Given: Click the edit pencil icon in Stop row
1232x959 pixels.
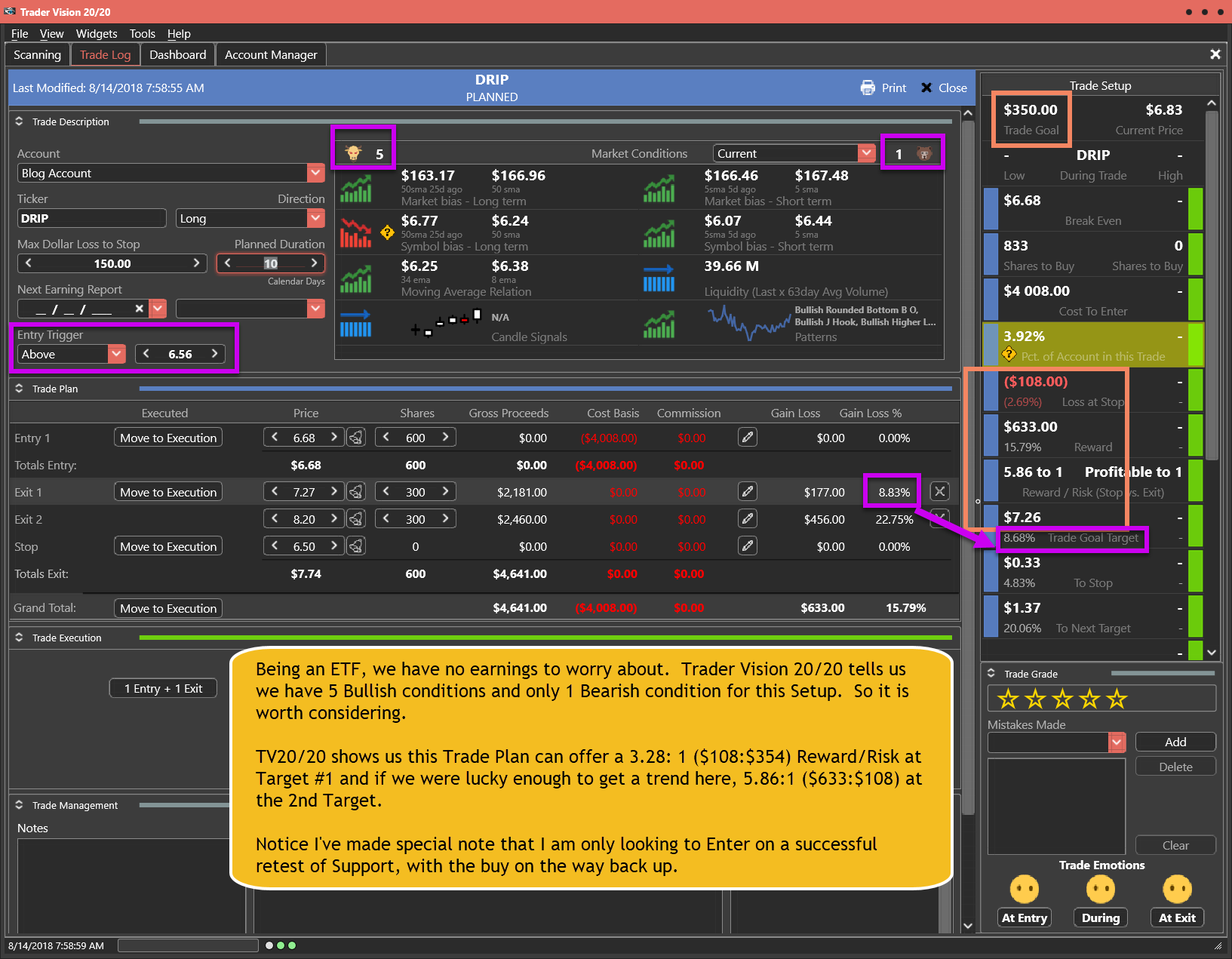Looking at the screenshot, I should click(x=748, y=546).
